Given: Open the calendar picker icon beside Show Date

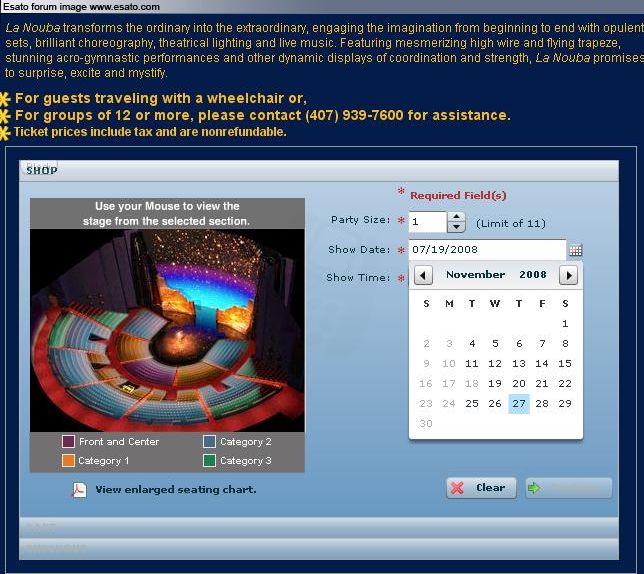Looking at the screenshot, I should pyautogui.click(x=575, y=250).
